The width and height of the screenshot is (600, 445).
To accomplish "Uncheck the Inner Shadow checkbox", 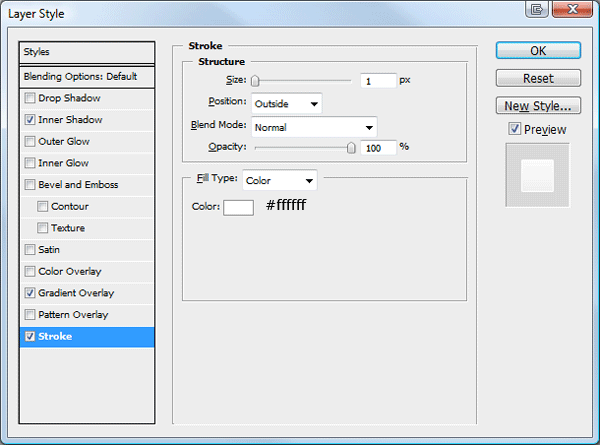I will pyautogui.click(x=30, y=120).
